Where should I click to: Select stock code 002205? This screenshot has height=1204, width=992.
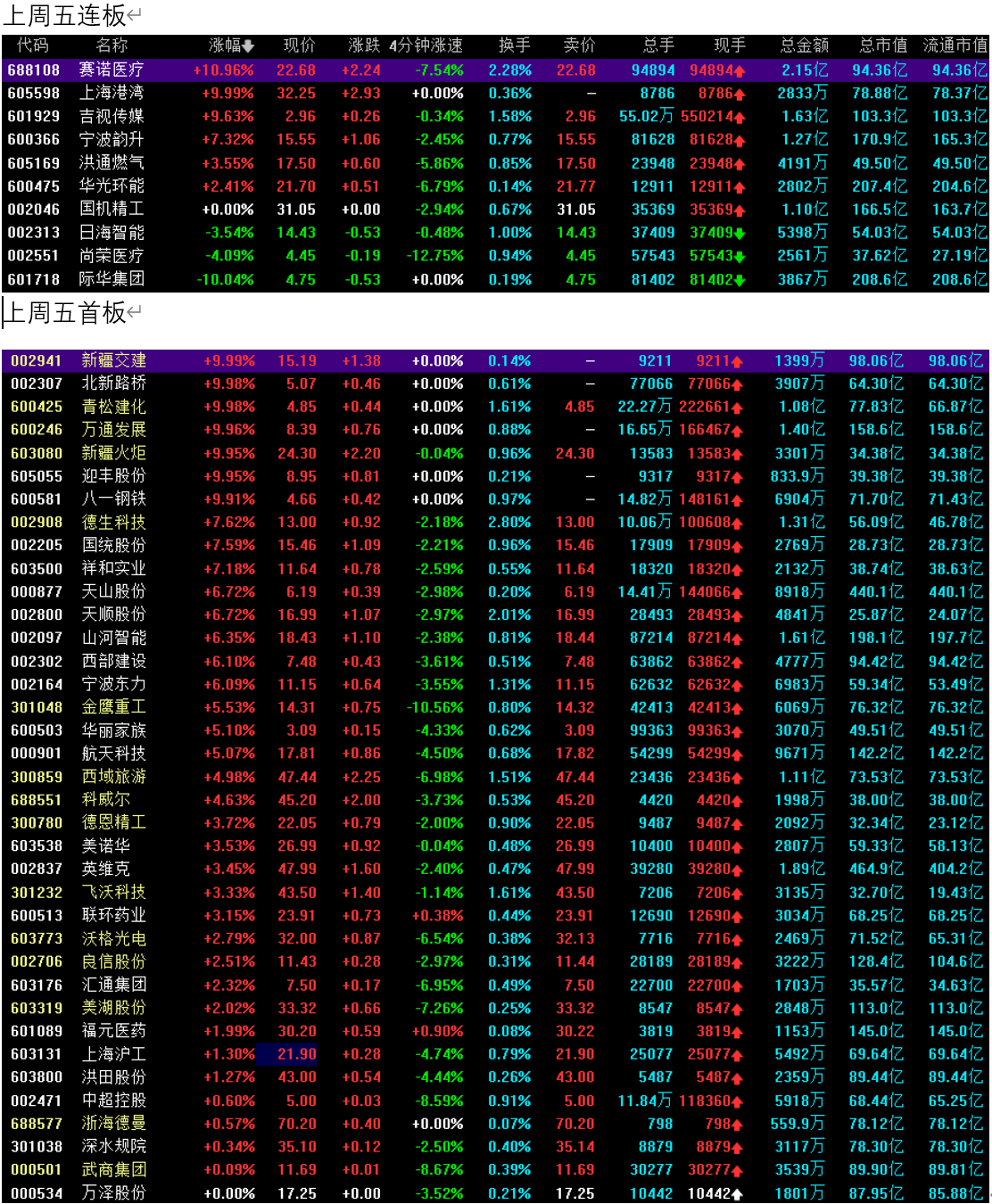[37, 545]
